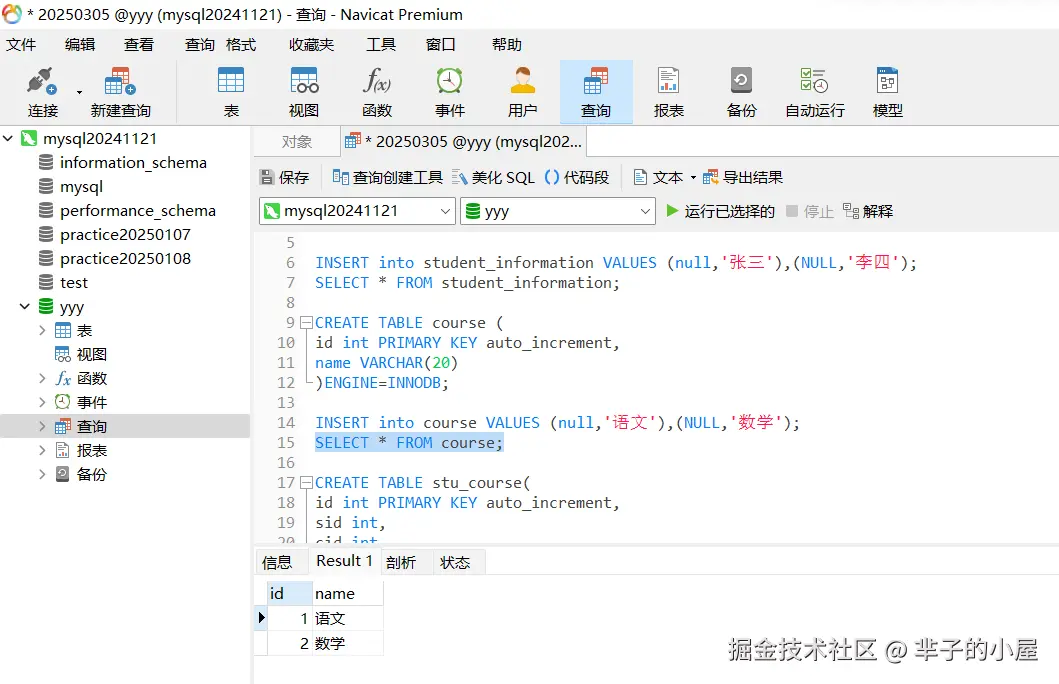The height and width of the screenshot is (684, 1059).
Task: Switch to the 20250305 @yyy query tab
Action: point(463,142)
